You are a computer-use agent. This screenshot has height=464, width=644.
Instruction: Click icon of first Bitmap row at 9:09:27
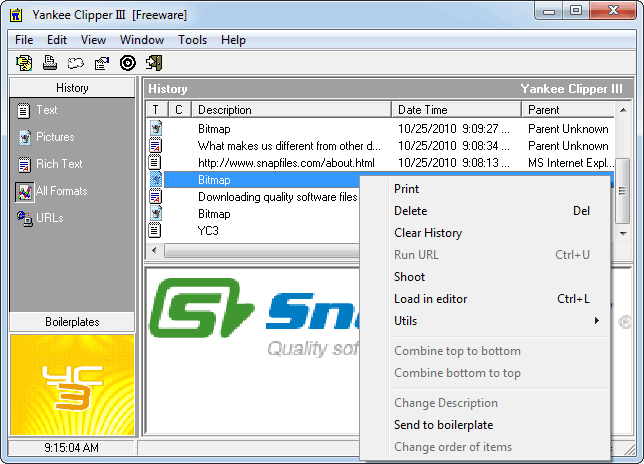[156, 128]
